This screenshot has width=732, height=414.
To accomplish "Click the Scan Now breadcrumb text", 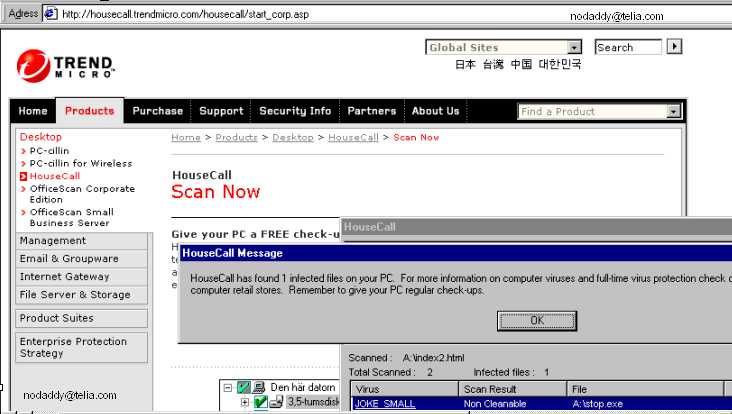I will tap(416, 137).
